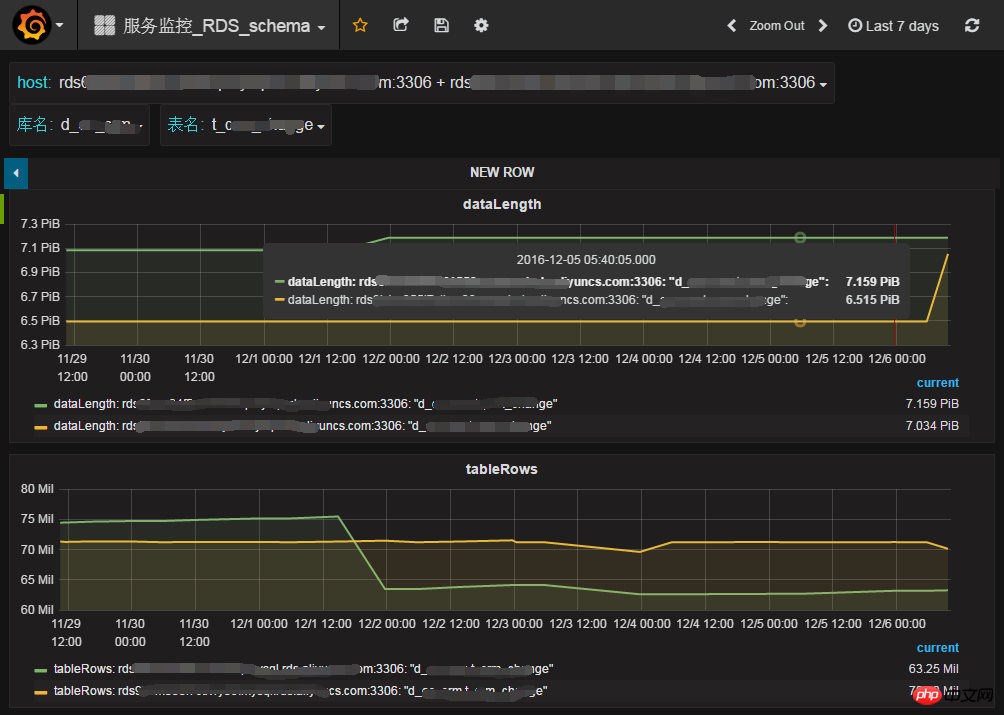Shift time range forward with right chevron
Screen dimensions: 1004x715
pos(823,26)
